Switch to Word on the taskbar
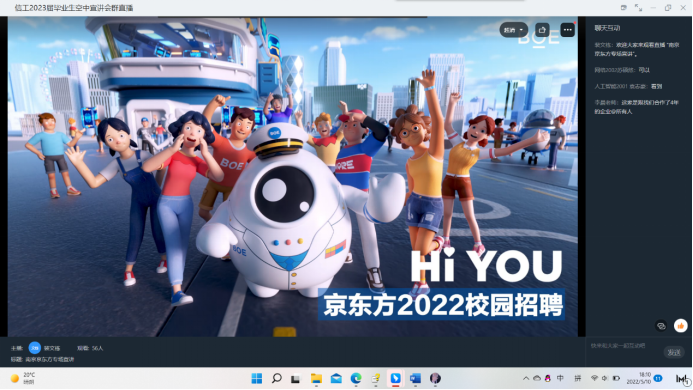The width and height of the screenshot is (693, 390). point(415,378)
